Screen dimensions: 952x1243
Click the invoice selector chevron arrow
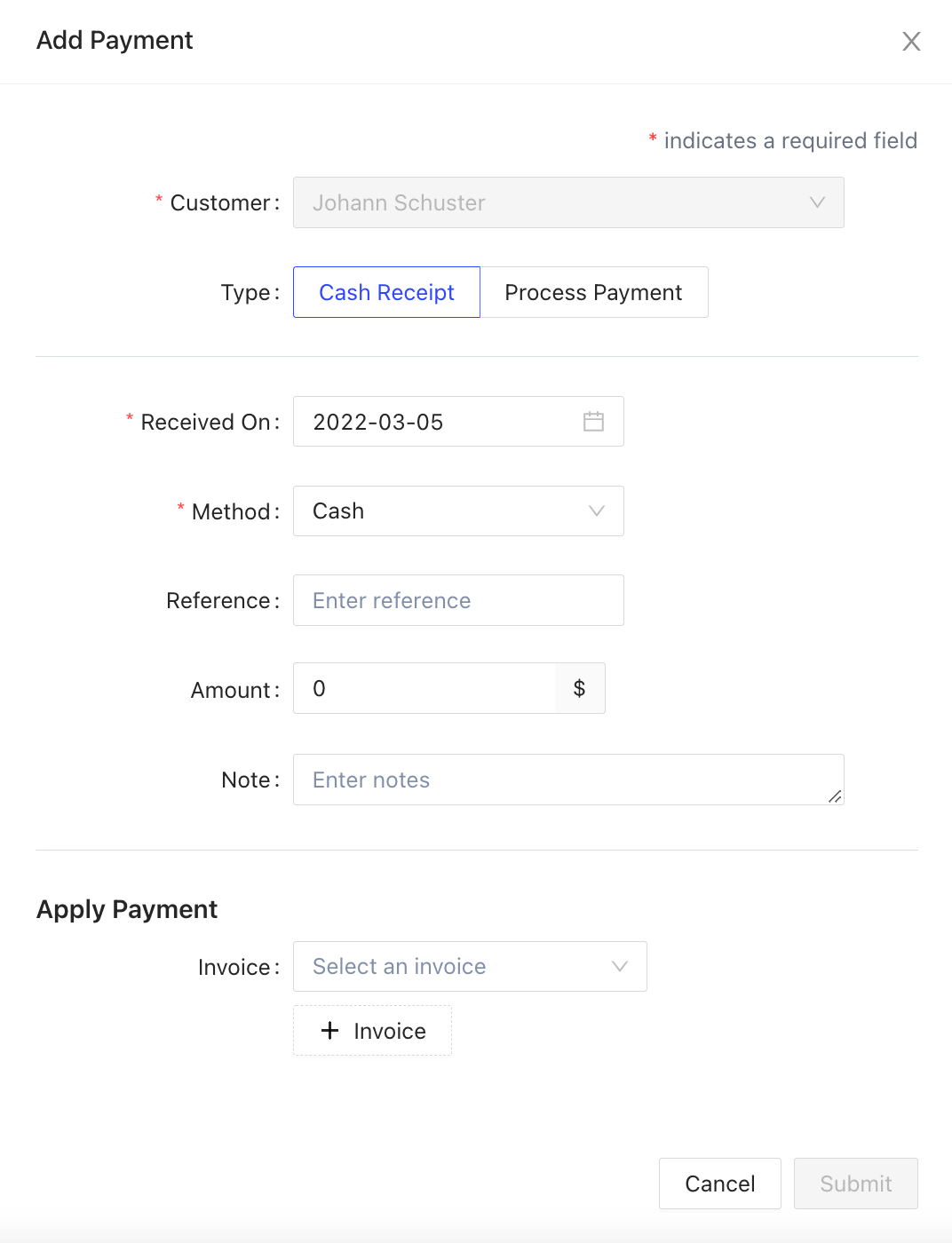tap(620, 966)
